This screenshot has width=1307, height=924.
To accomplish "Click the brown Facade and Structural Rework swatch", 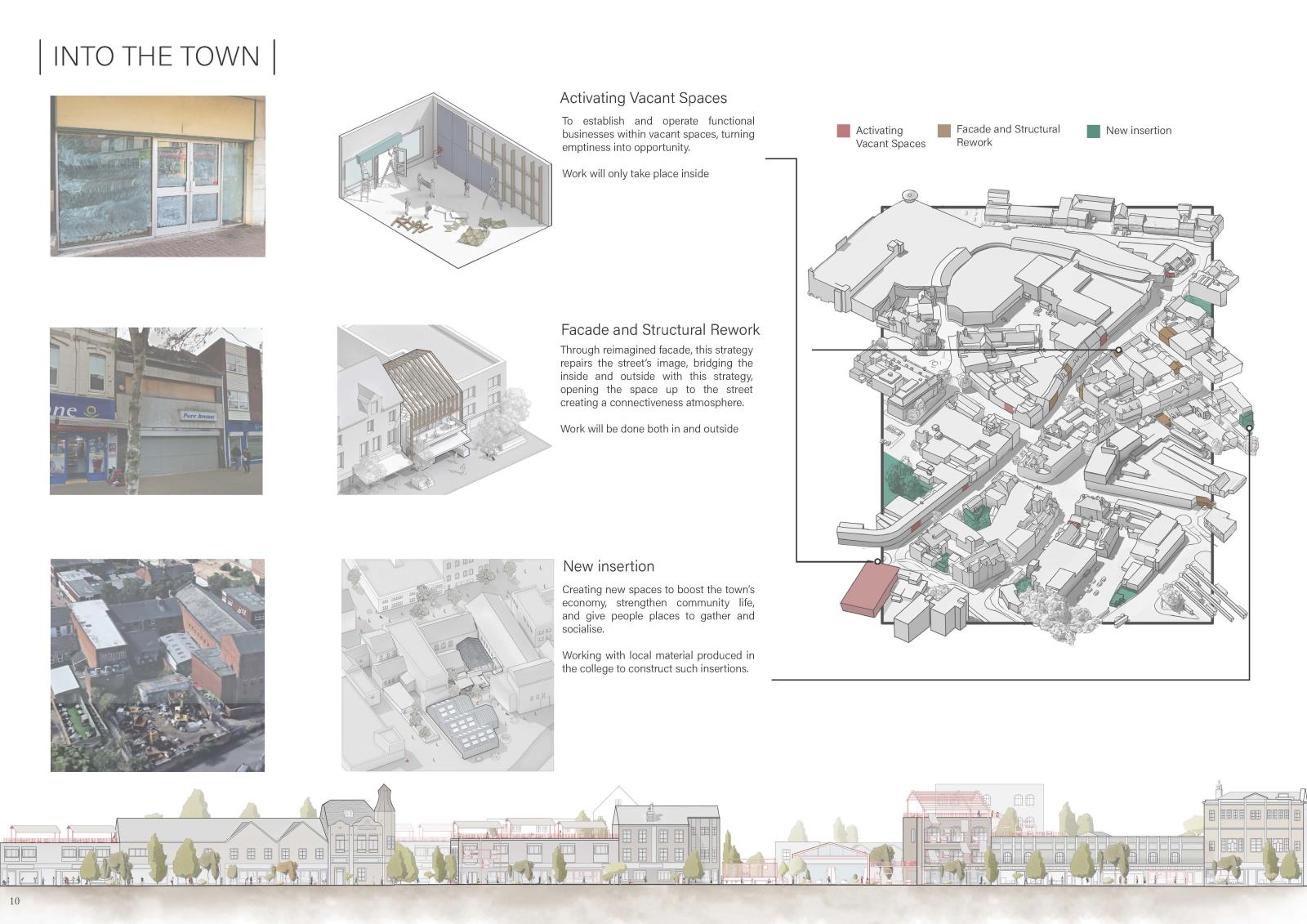I will [944, 131].
